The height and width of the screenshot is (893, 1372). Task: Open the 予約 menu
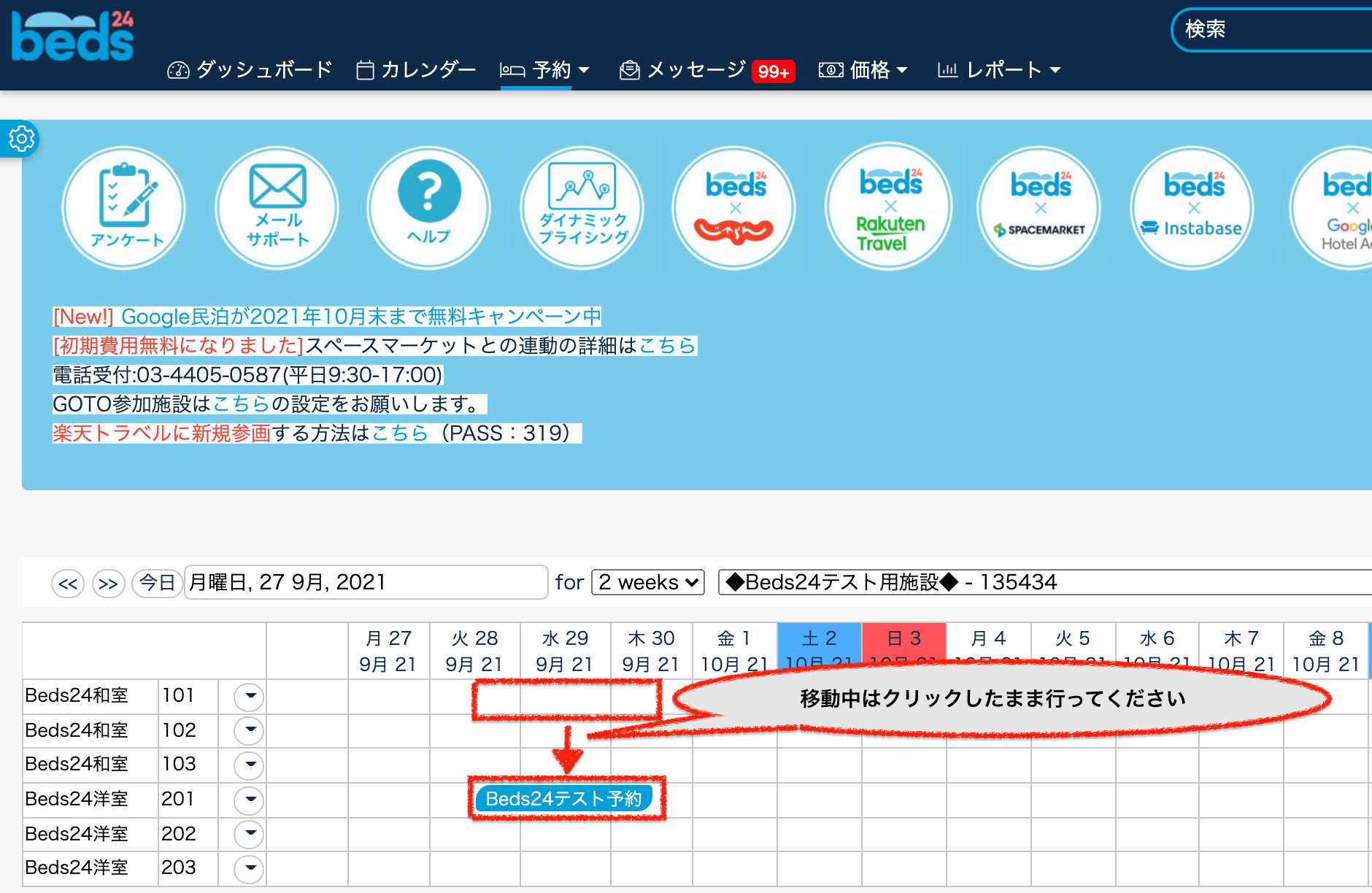point(544,70)
